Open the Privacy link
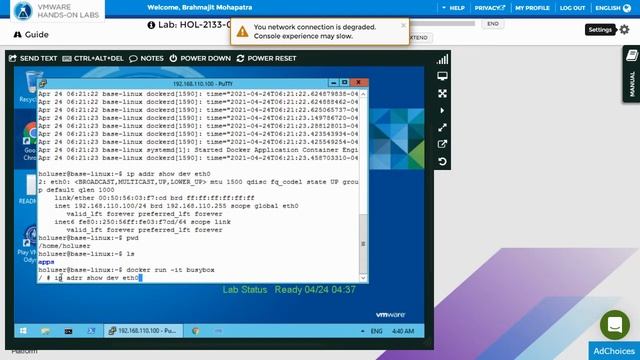This screenshot has height=360, width=640. 489,8
